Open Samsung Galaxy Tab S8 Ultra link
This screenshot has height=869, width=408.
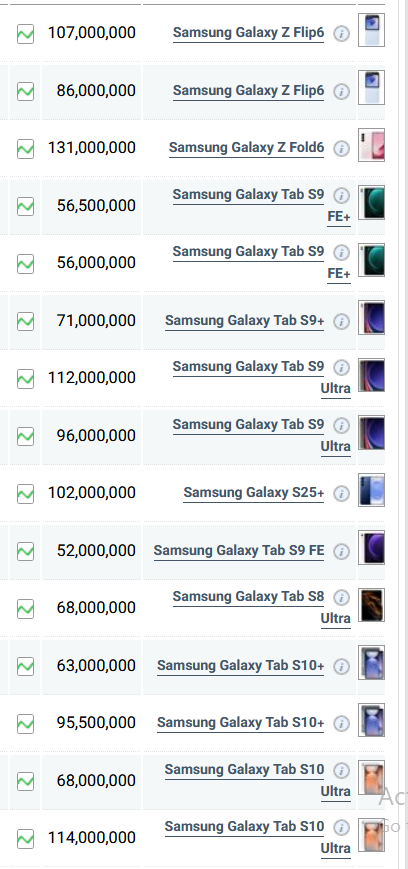pyautogui.click(x=261, y=607)
